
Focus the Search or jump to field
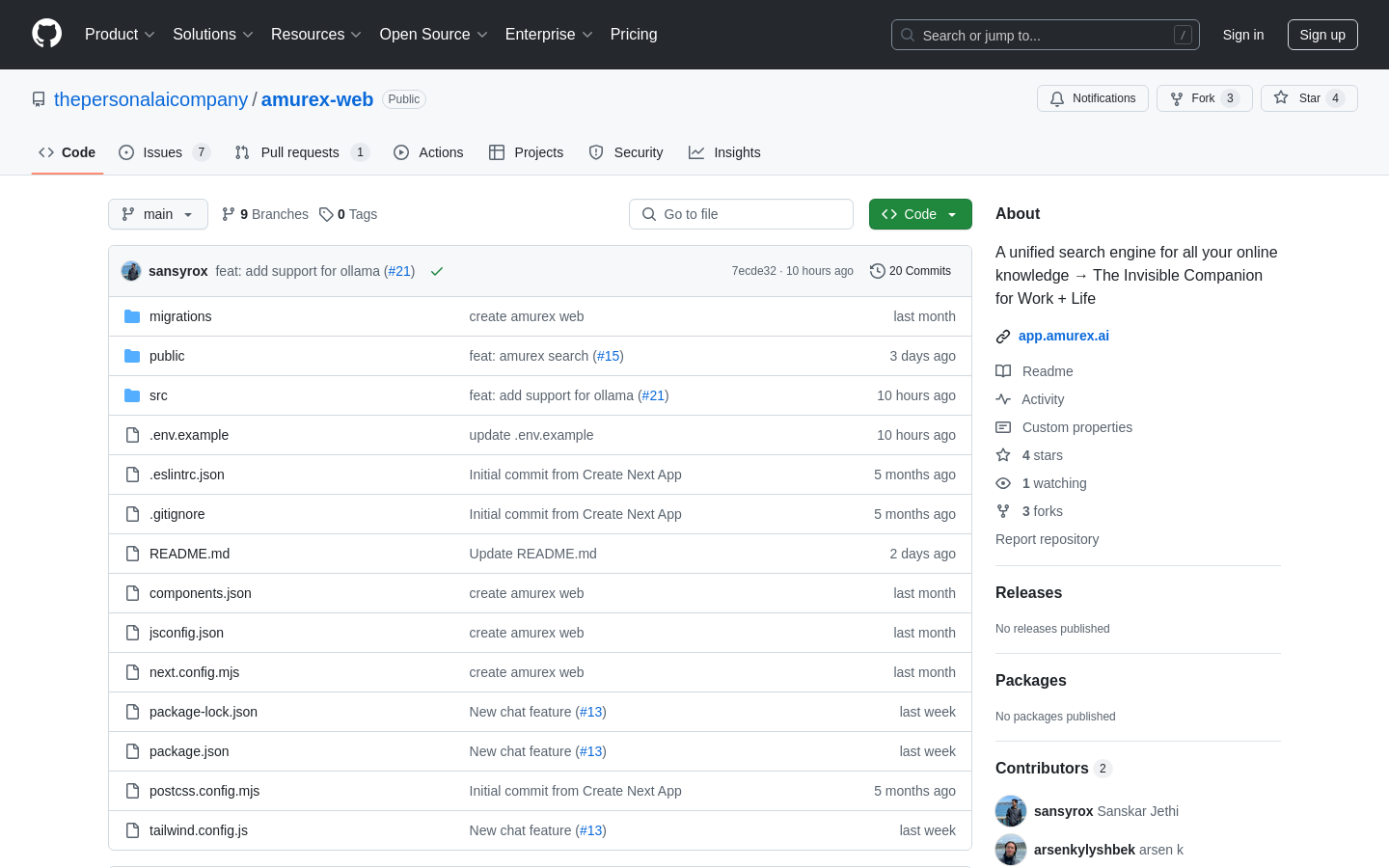point(1046,35)
